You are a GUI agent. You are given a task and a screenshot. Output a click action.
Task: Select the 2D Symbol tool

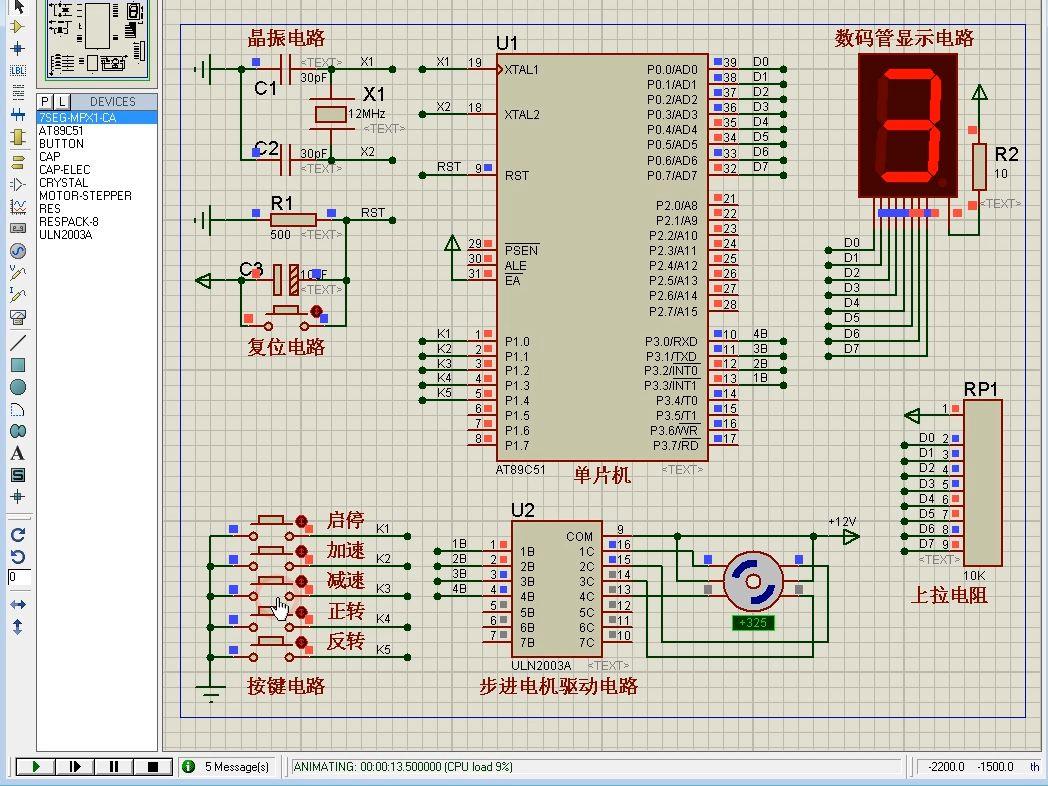click(x=18, y=475)
